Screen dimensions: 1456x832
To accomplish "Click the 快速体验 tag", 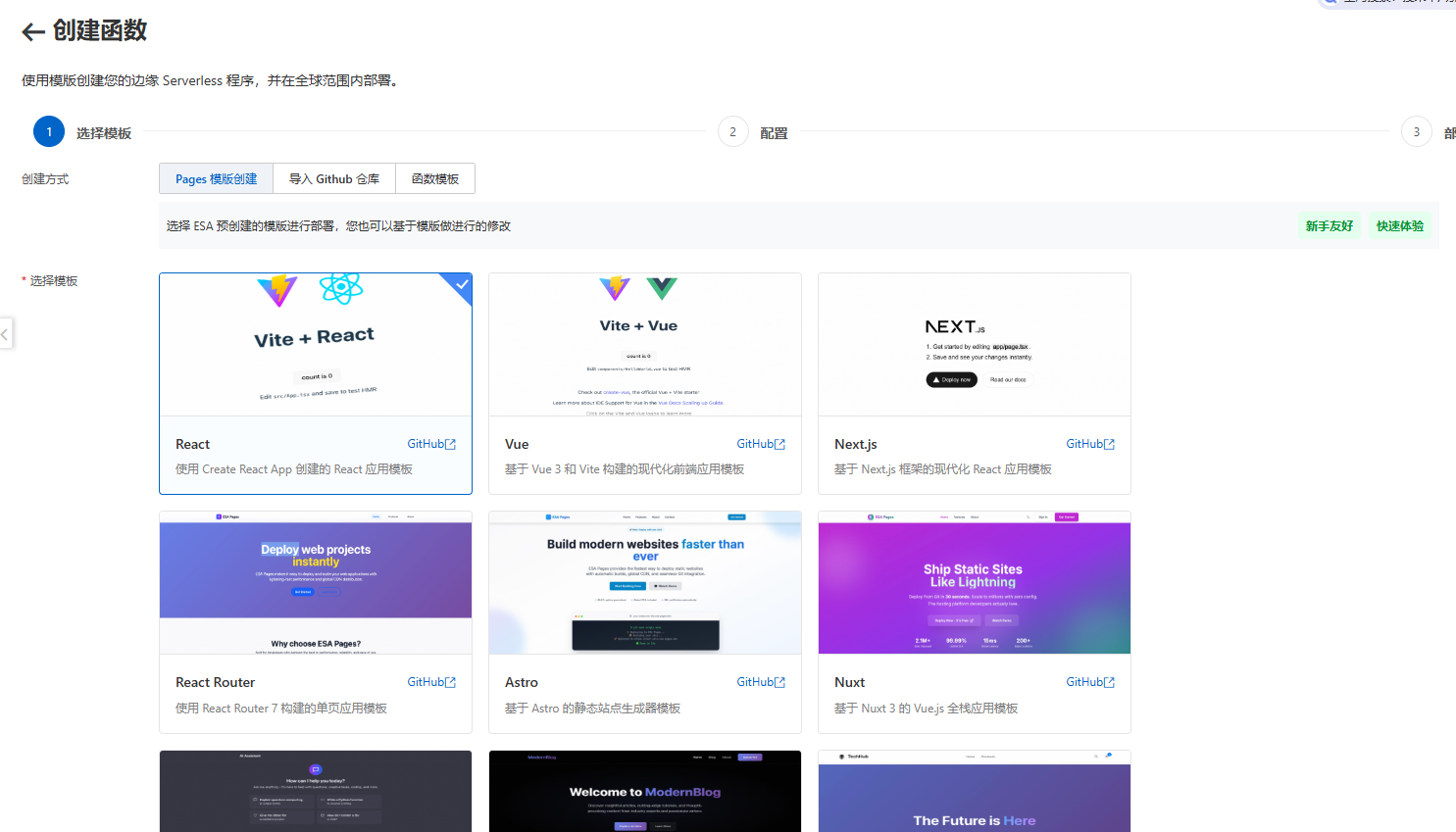I will [x=1399, y=226].
